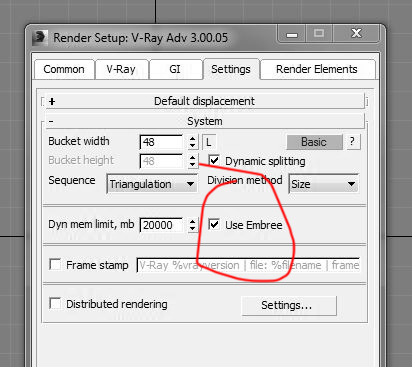The height and width of the screenshot is (367, 412).
Task: Click the Basic mode button
Action: (x=314, y=142)
